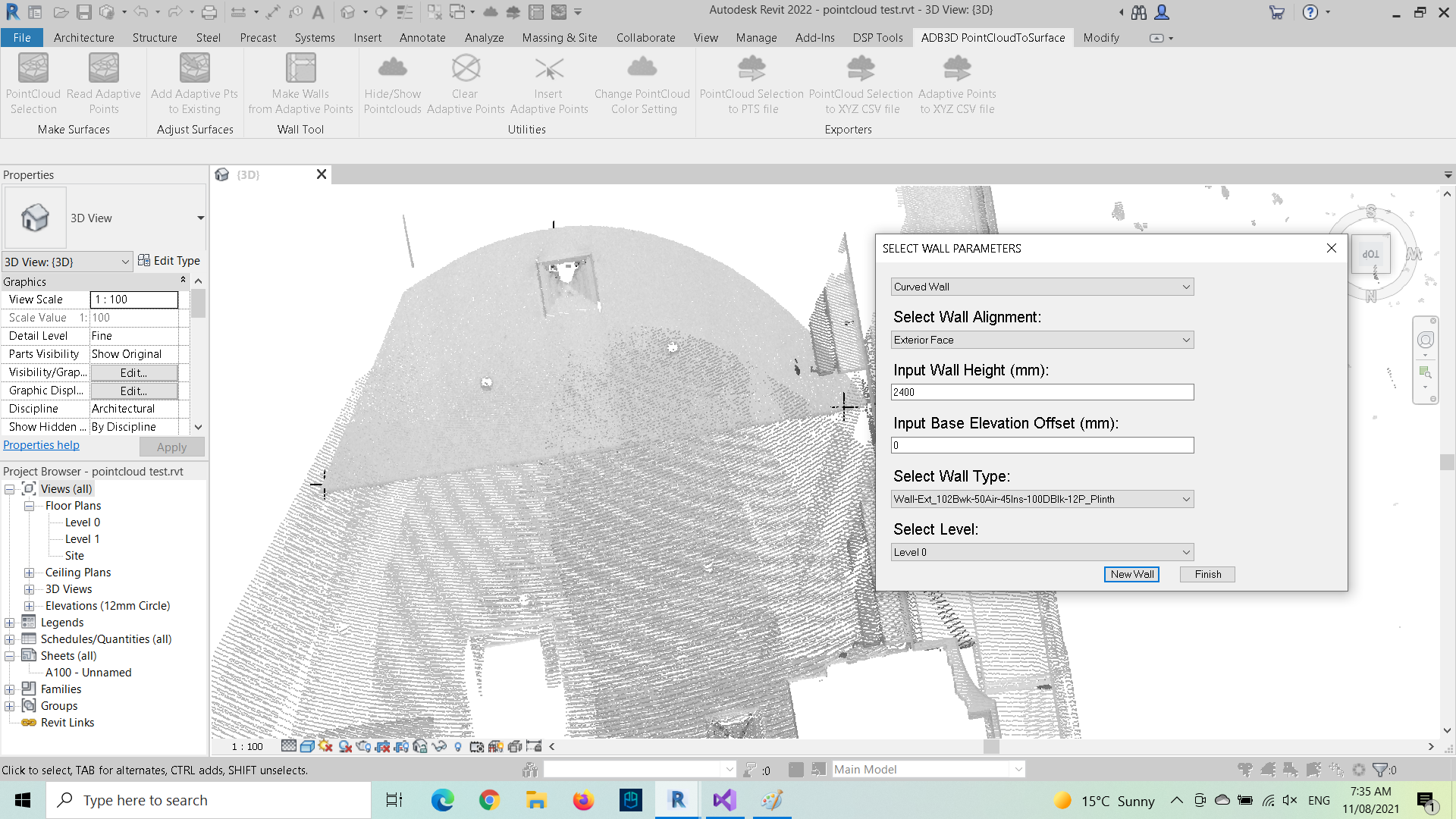Click the Input Wall Height field
1456x819 pixels.
coord(1042,392)
